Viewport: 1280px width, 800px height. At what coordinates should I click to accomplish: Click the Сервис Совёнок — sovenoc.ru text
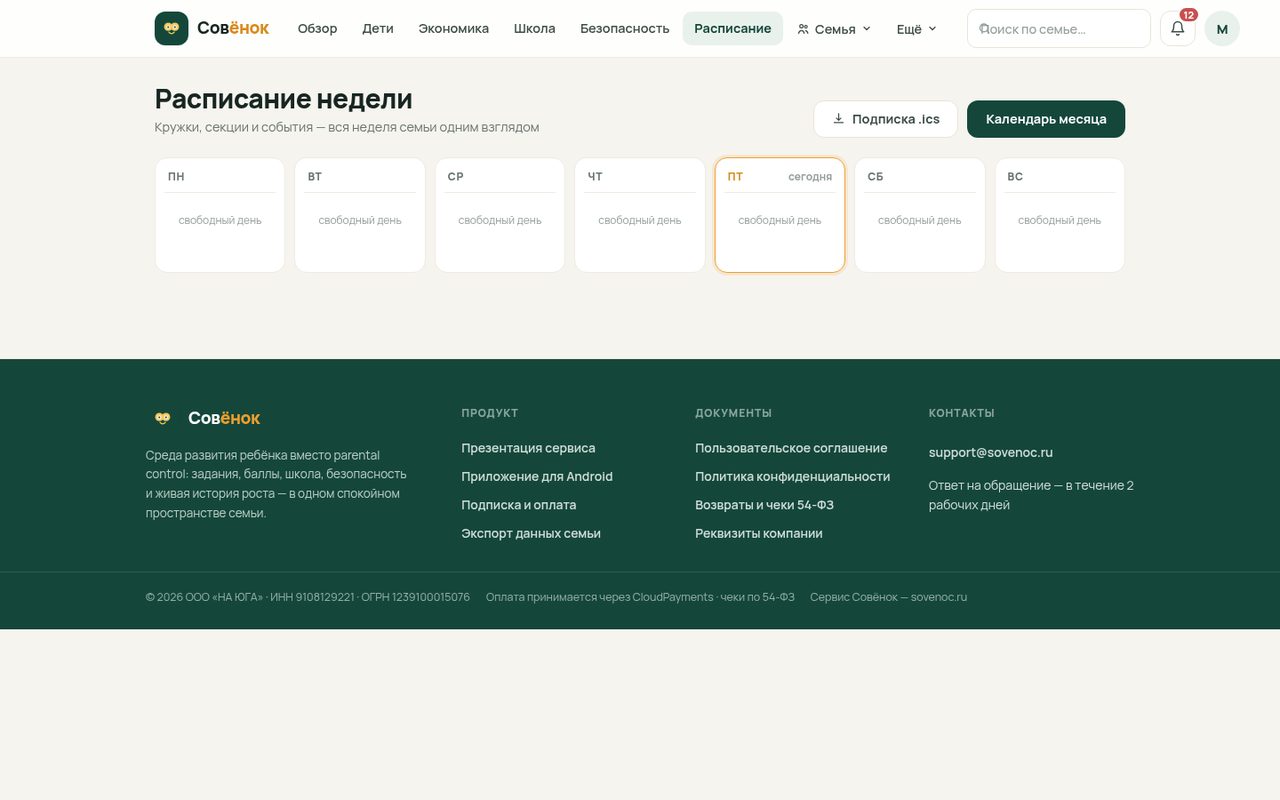click(889, 597)
